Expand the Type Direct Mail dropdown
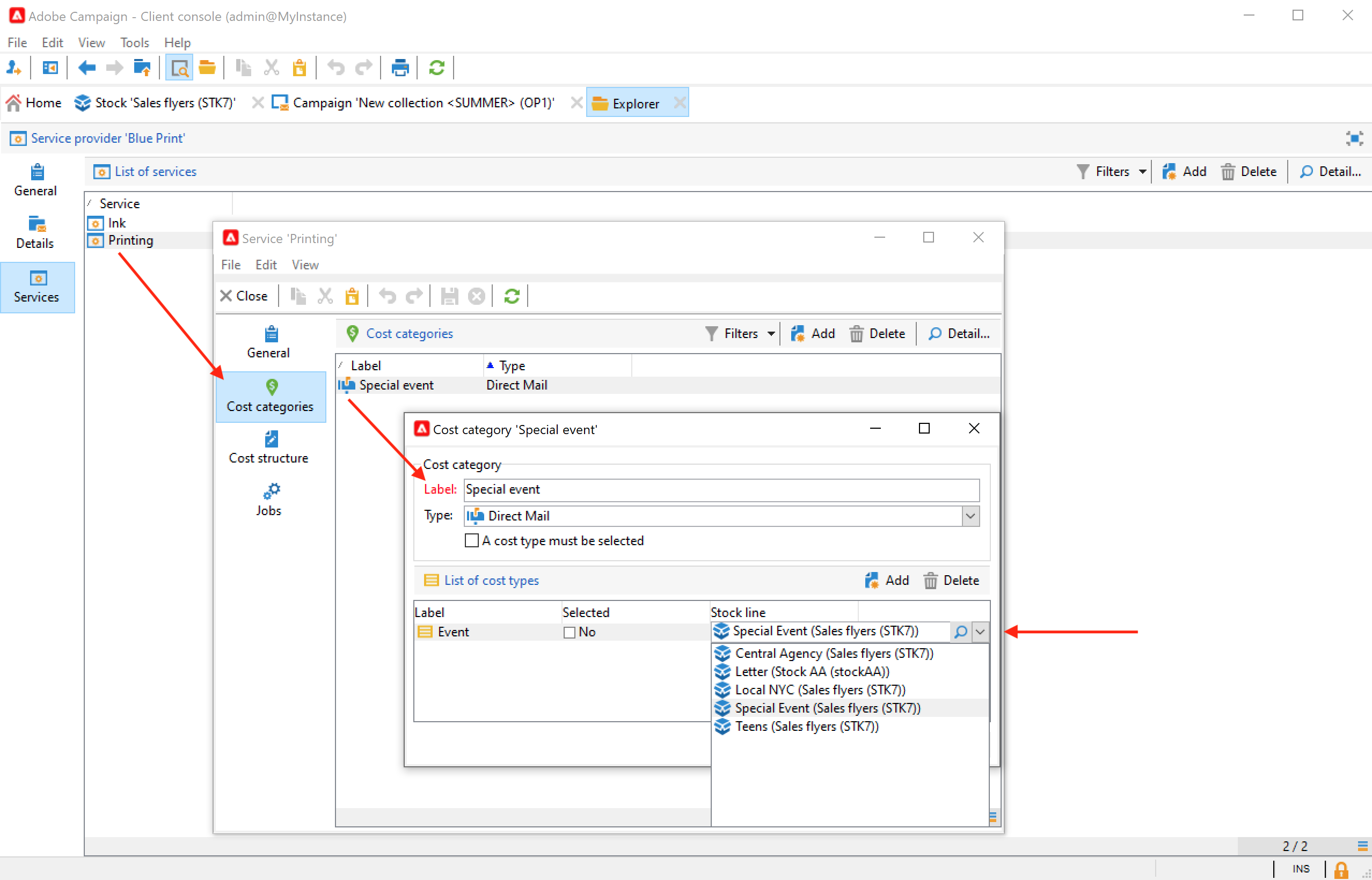This screenshot has width=1372, height=880. click(970, 516)
